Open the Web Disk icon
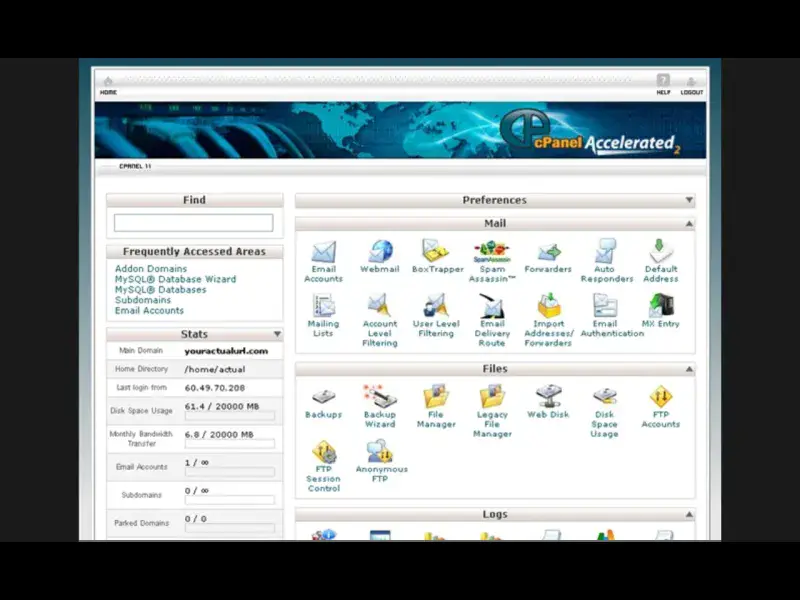 pos(548,396)
